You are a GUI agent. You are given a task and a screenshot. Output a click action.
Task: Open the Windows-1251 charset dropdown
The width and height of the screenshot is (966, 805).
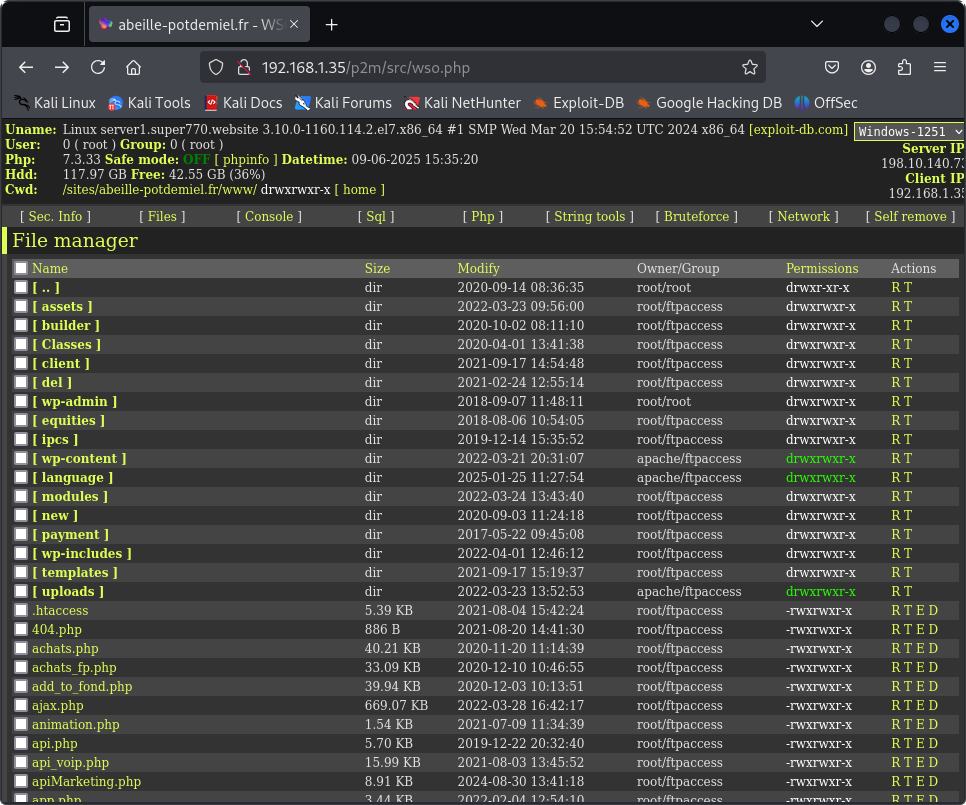click(x=909, y=132)
